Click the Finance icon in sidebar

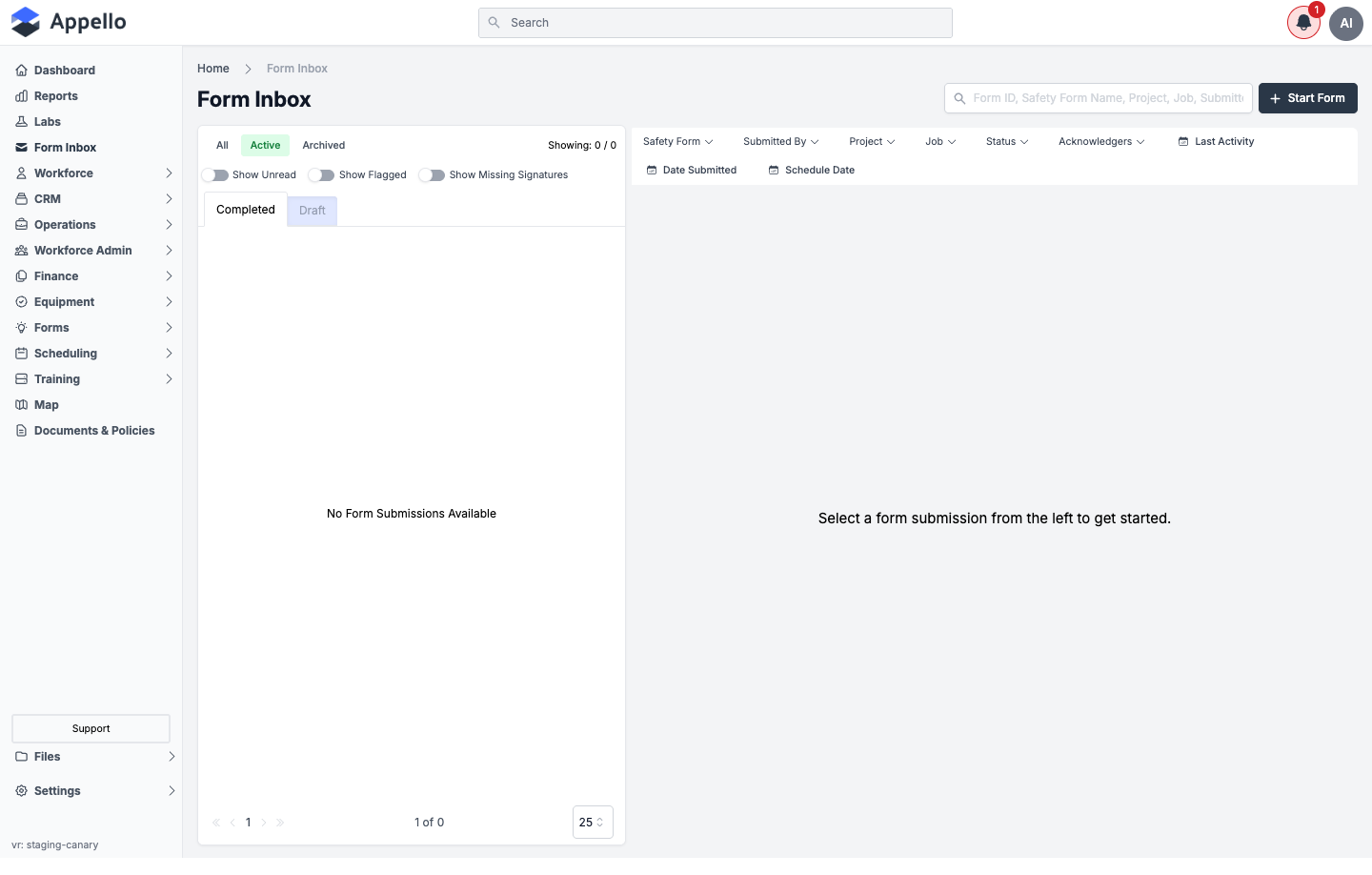coord(21,276)
